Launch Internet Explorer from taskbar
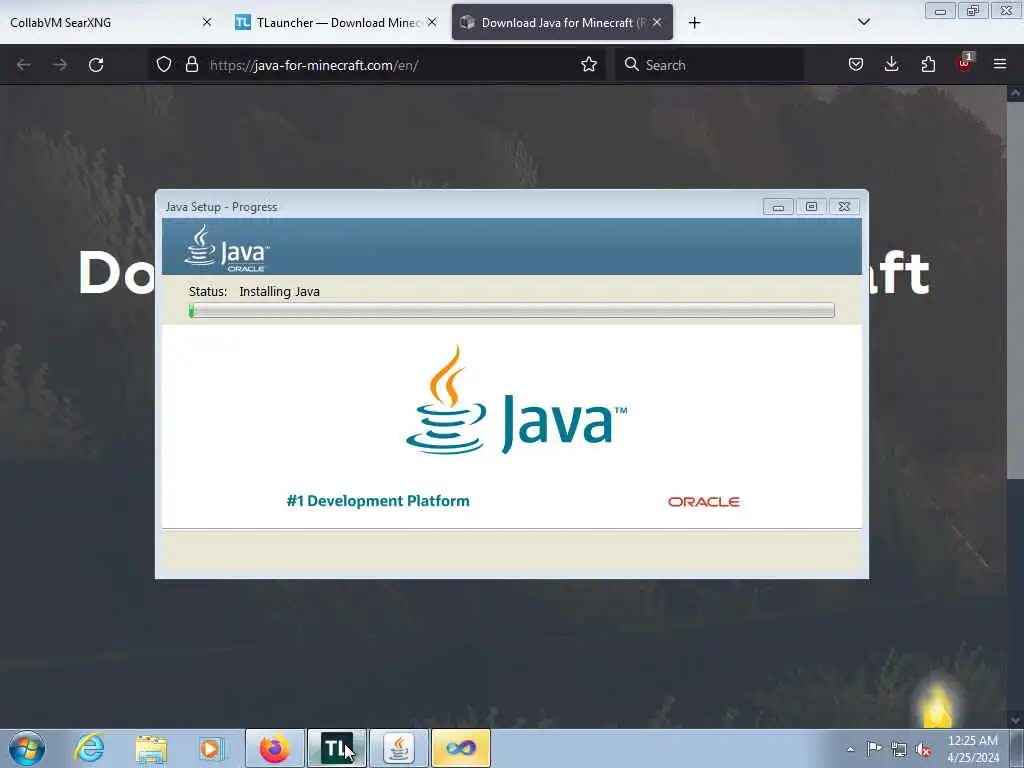Screen dimensions: 1024x768 [89, 748]
